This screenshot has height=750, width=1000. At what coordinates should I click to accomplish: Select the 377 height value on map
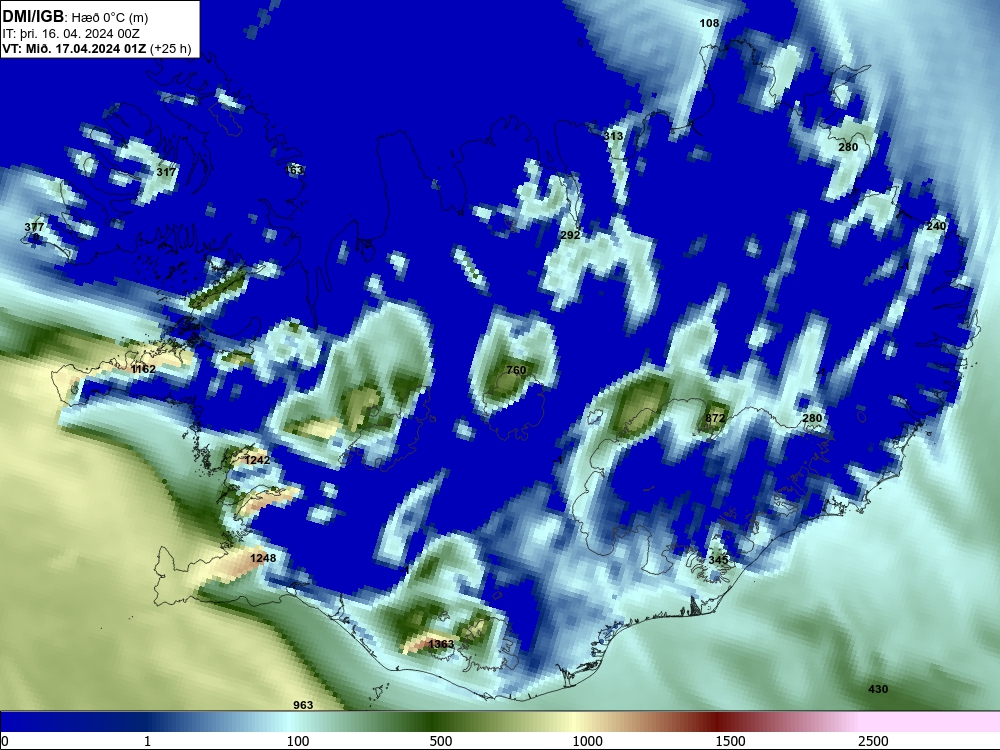click(x=34, y=227)
